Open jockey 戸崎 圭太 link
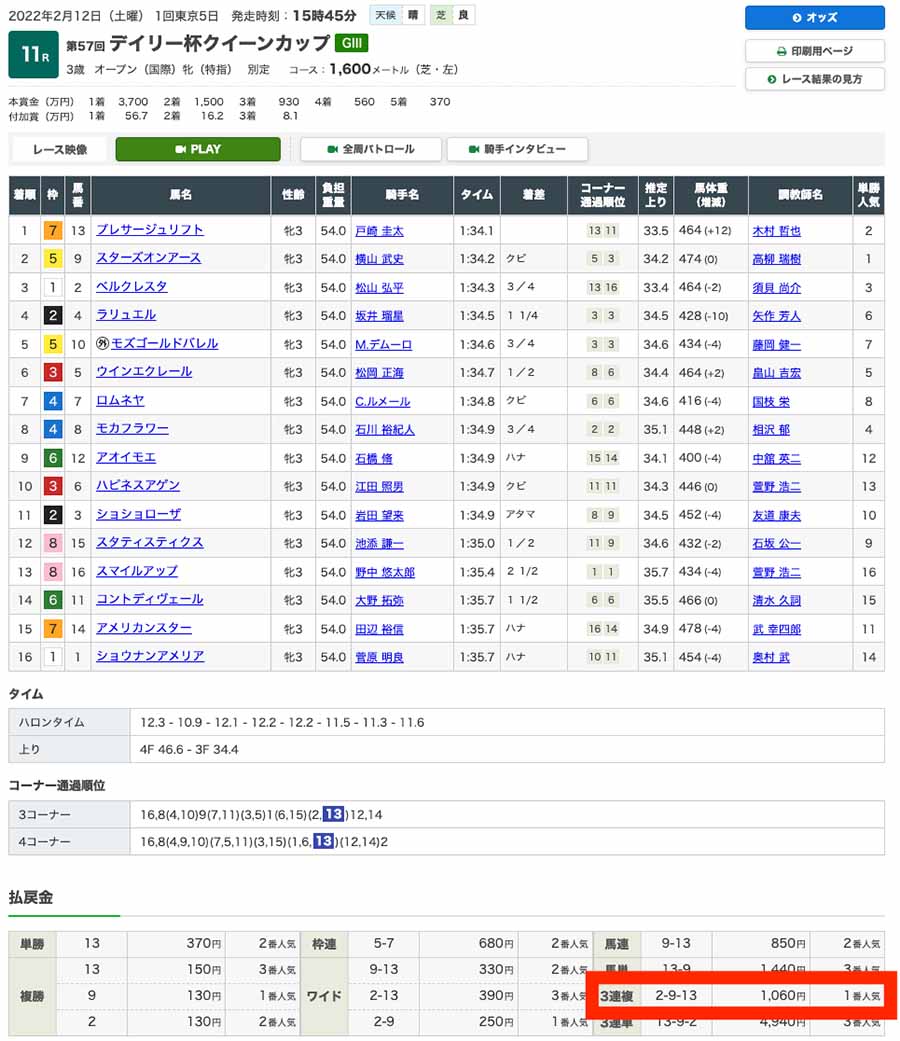Viewport: 900px width, 1041px height. [379, 231]
